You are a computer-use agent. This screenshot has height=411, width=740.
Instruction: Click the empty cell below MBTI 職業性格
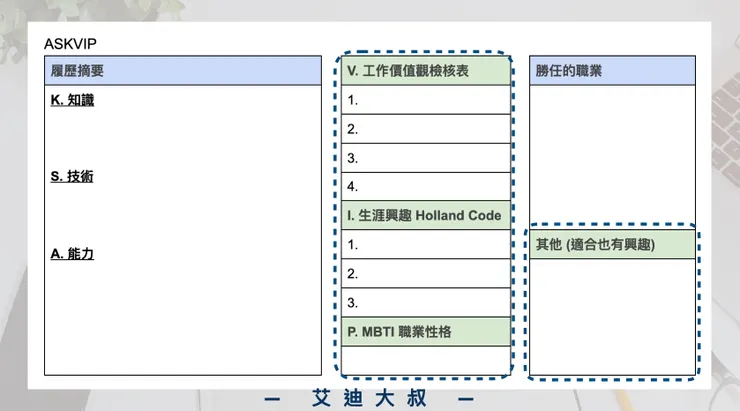point(426,361)
